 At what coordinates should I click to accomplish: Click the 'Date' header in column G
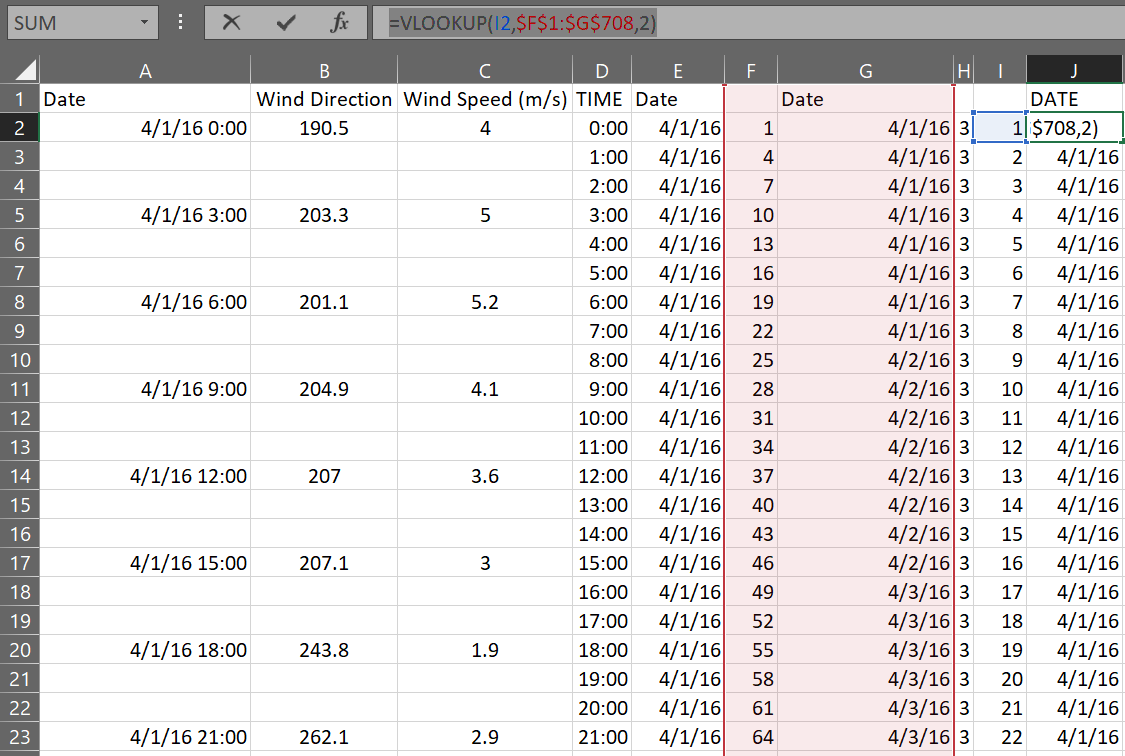tap(865, 99)
